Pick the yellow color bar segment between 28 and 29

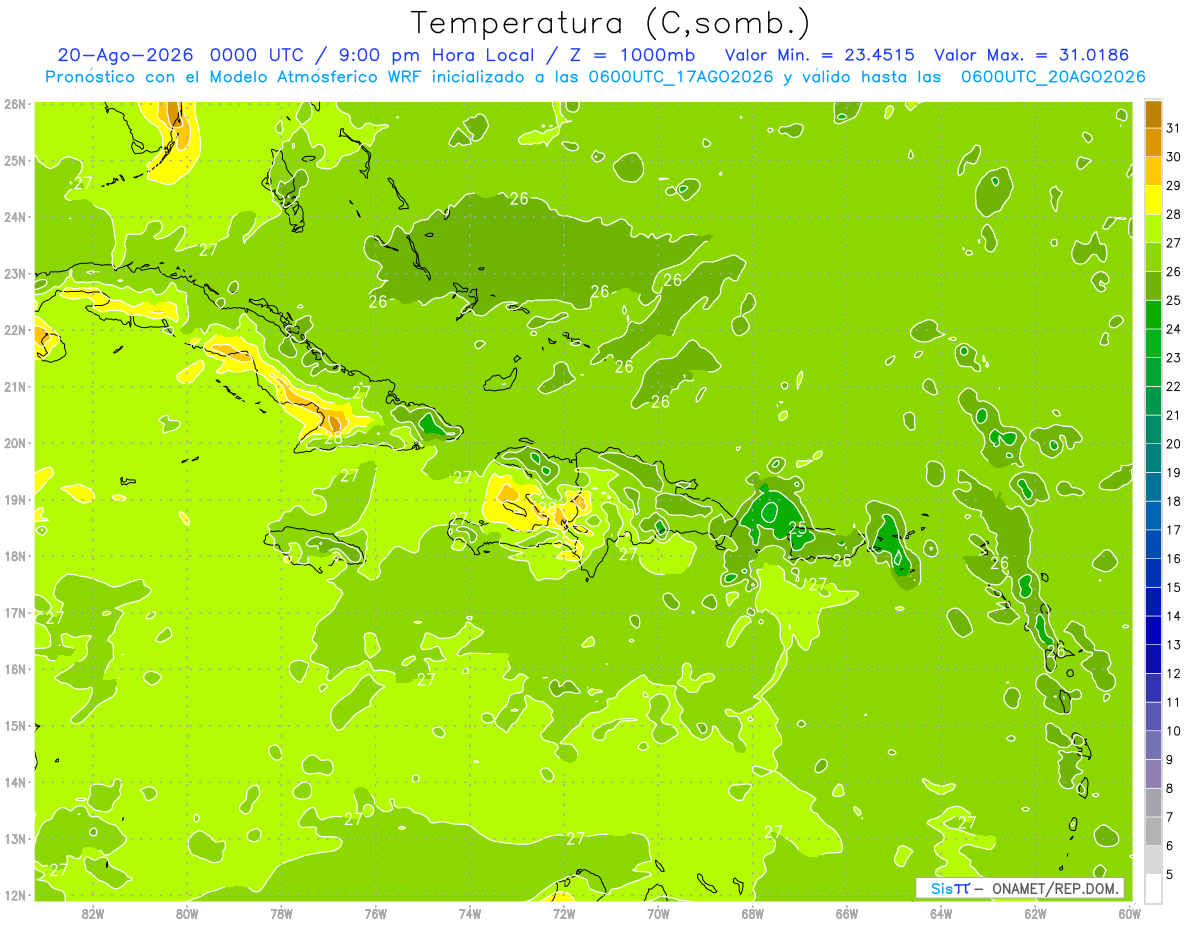[x=1153, y=200]
